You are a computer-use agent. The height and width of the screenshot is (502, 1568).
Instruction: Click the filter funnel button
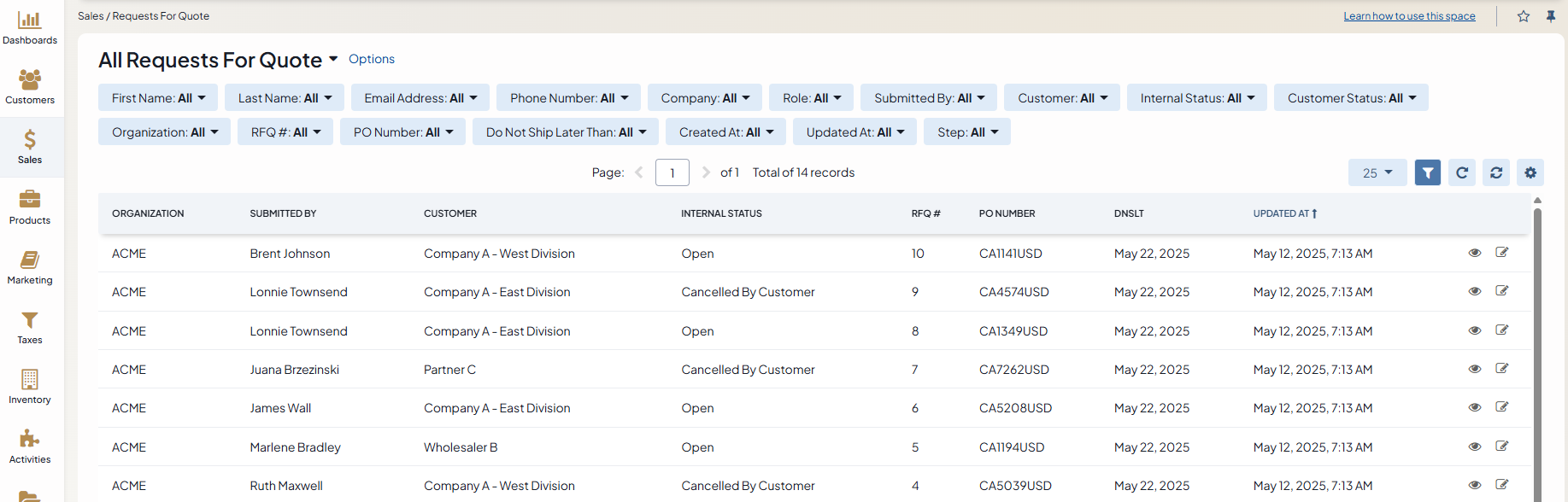point(1427,172)
